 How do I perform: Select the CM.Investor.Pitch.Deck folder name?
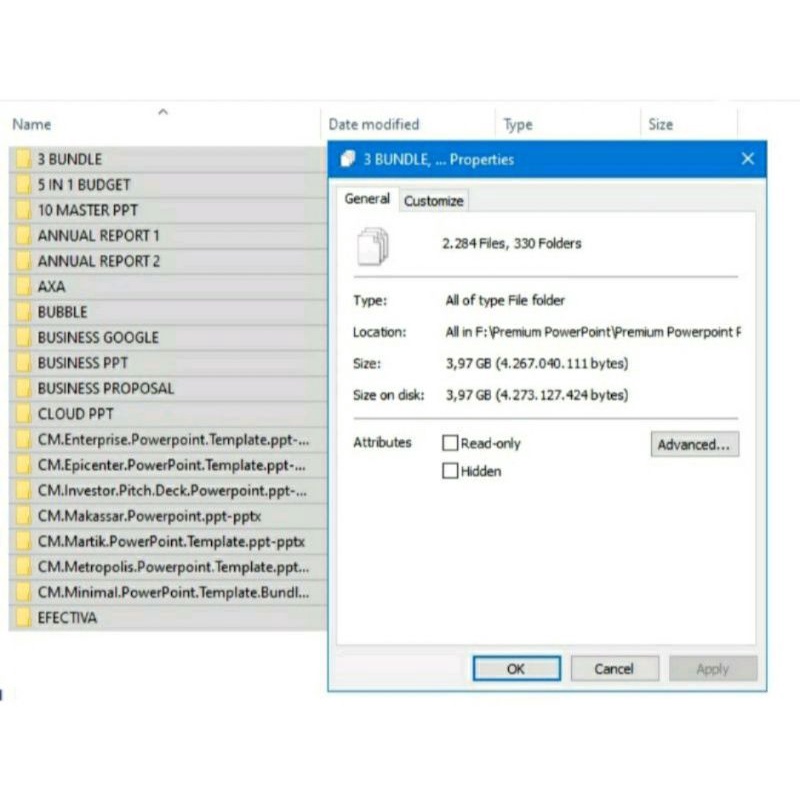tap(172, 491)
